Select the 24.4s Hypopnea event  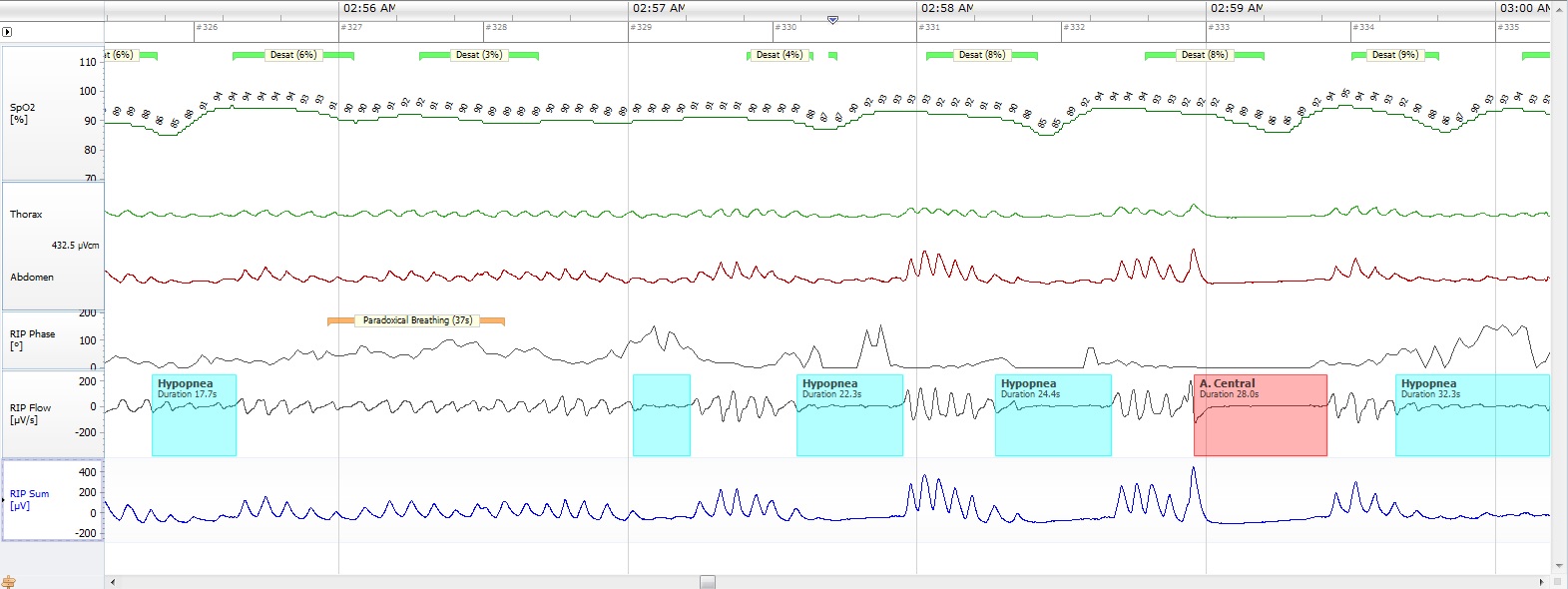[x=1053, y=415]
